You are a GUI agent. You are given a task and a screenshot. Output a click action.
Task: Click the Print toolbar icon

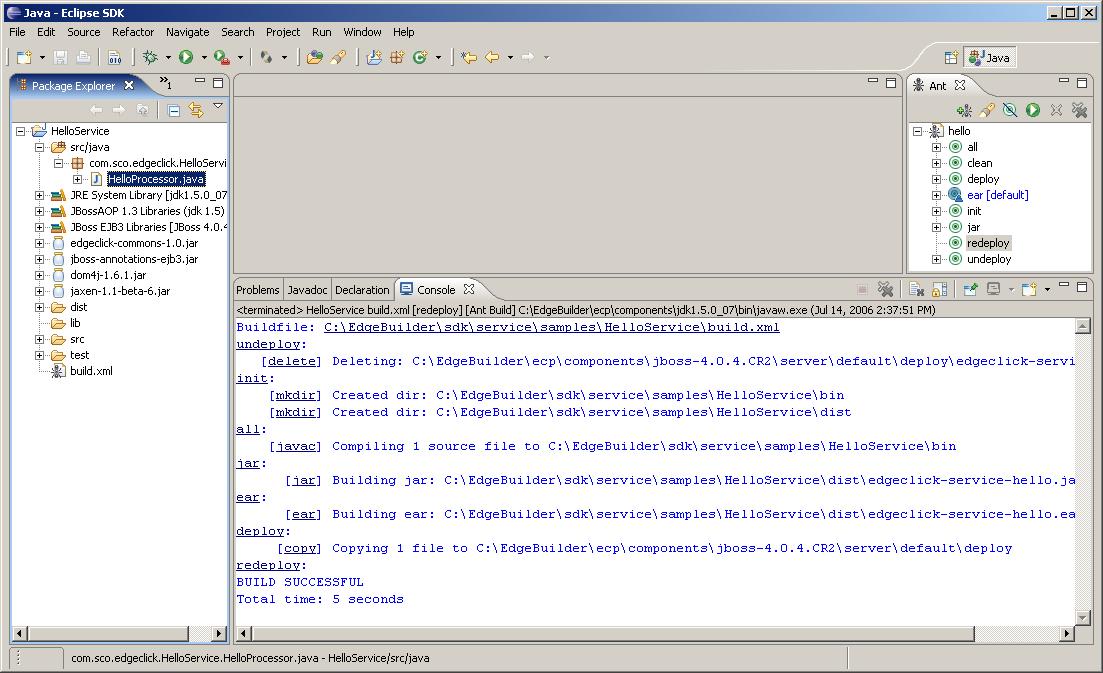click(x=83, y=58)
